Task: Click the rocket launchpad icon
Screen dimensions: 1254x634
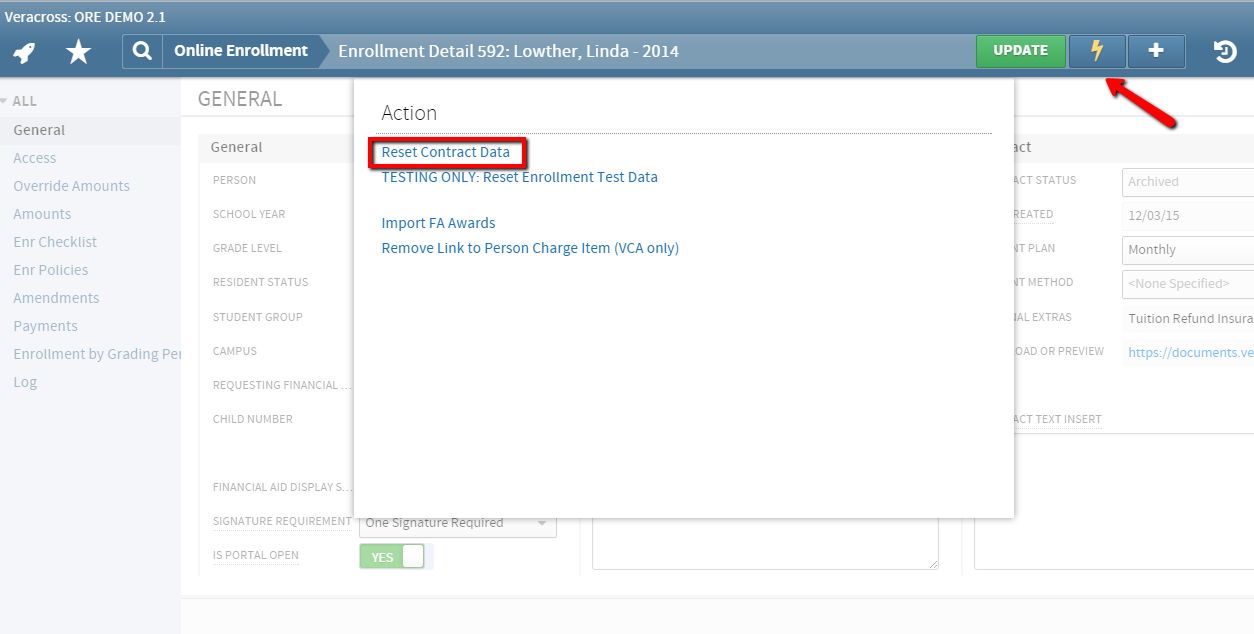Action: click(24, 52)
